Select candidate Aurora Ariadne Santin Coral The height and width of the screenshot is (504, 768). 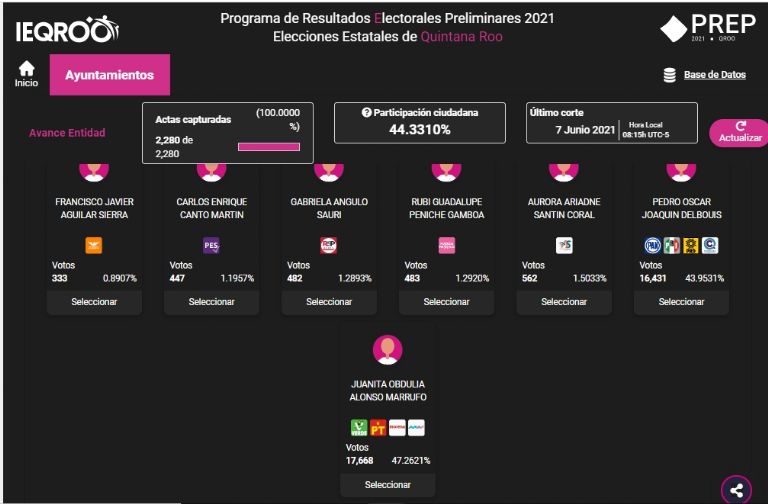coord(564,302)
